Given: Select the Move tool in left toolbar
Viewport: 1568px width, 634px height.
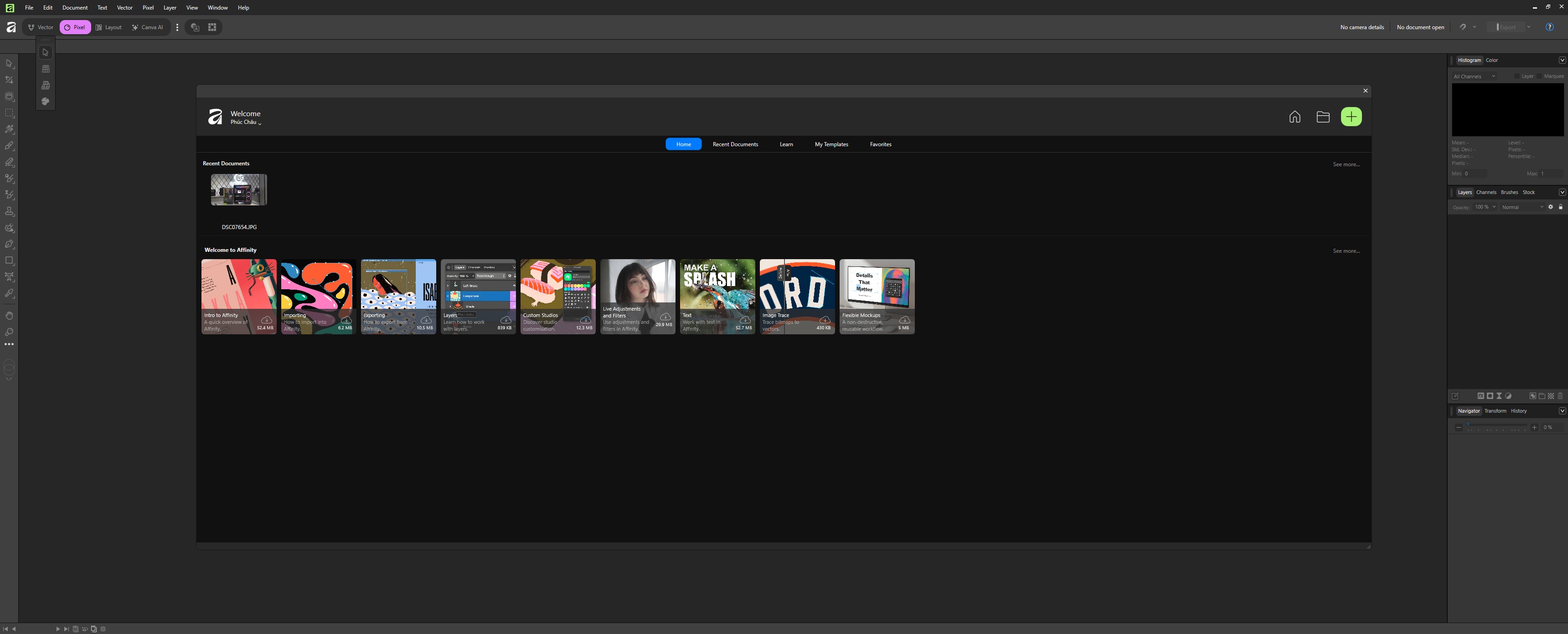Looking at the screenshot, I should [x=9, y=63].
